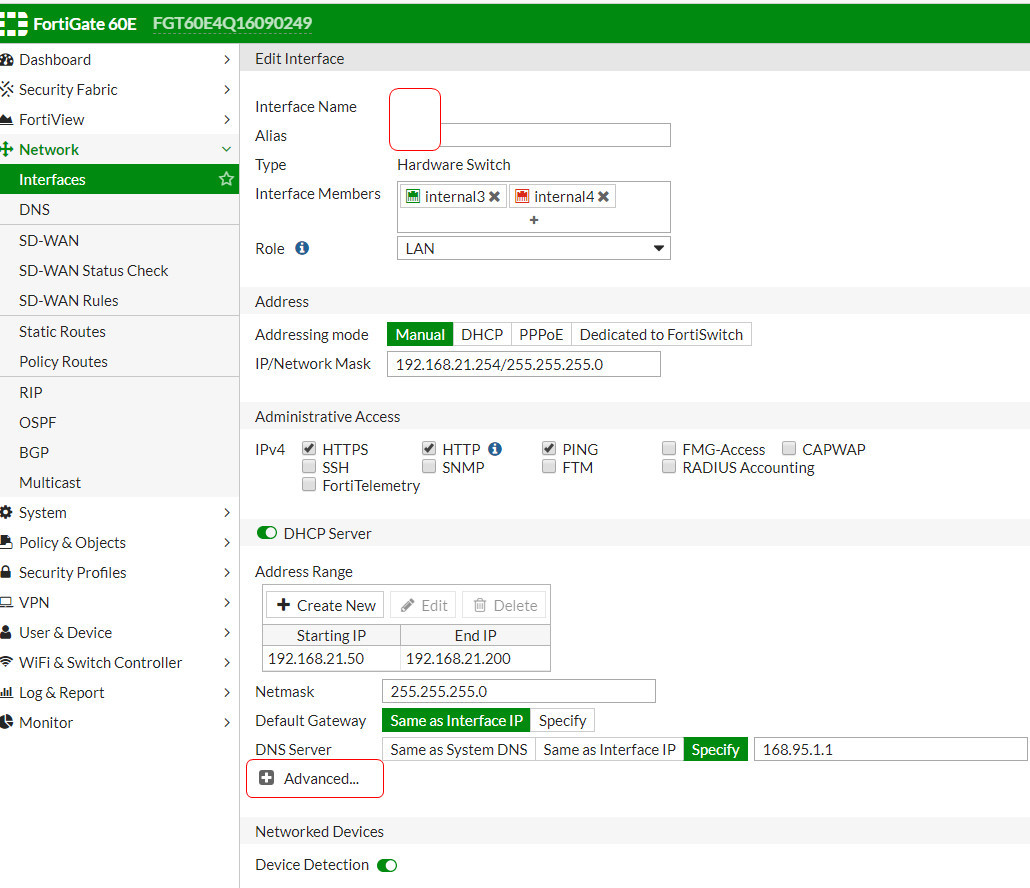Open the Static Routes page
This screenshot has height=888, width=1030.
point(62,331)
